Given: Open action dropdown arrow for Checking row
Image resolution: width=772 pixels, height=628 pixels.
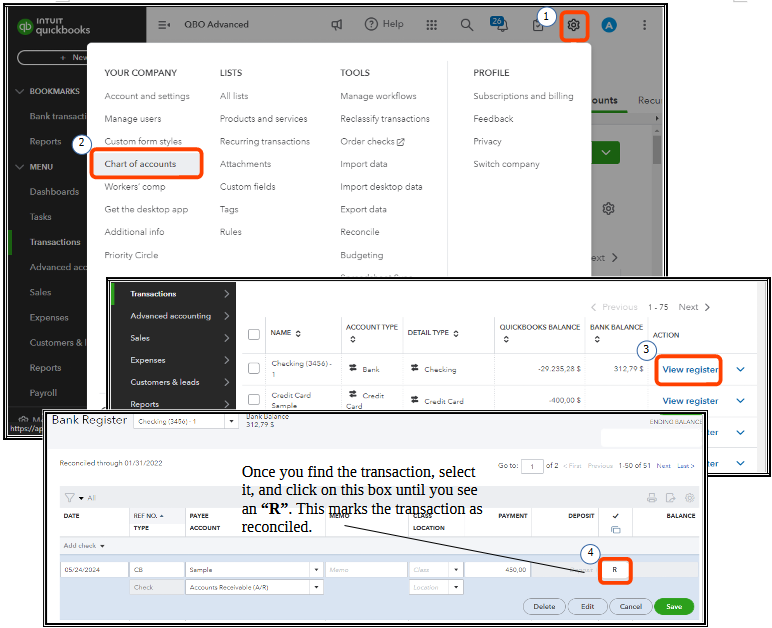Looking at the screenshot, I should click(x=740, y=369).
